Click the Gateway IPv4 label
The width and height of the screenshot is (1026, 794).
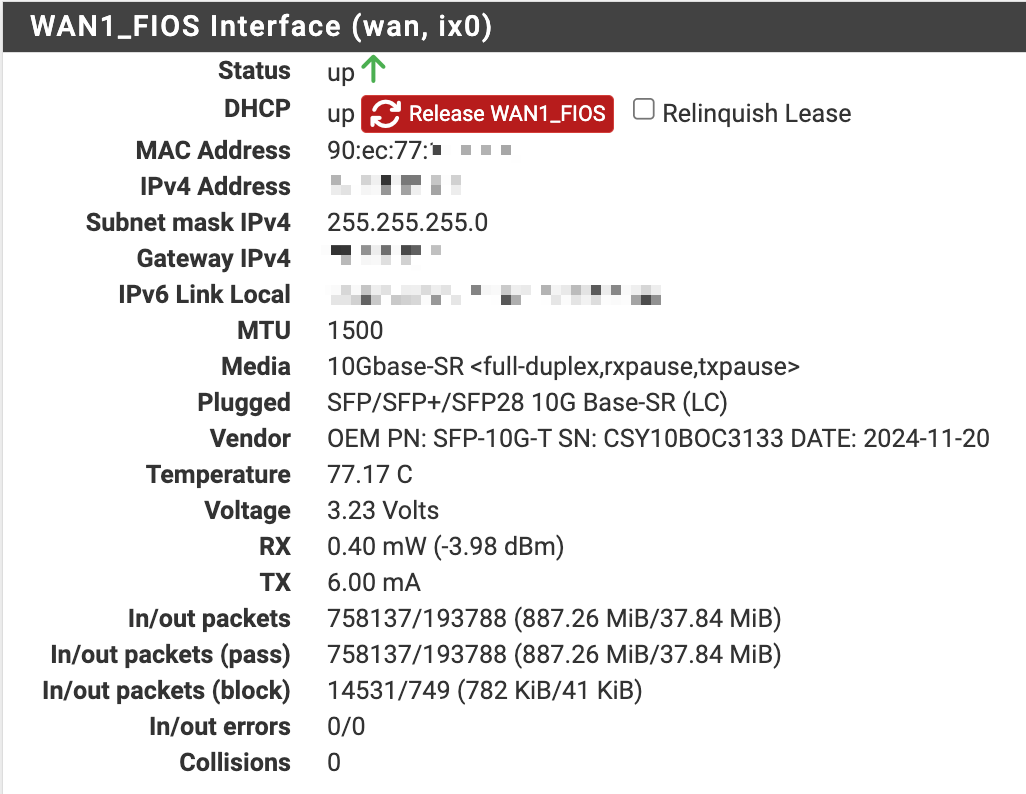[213, 259]
